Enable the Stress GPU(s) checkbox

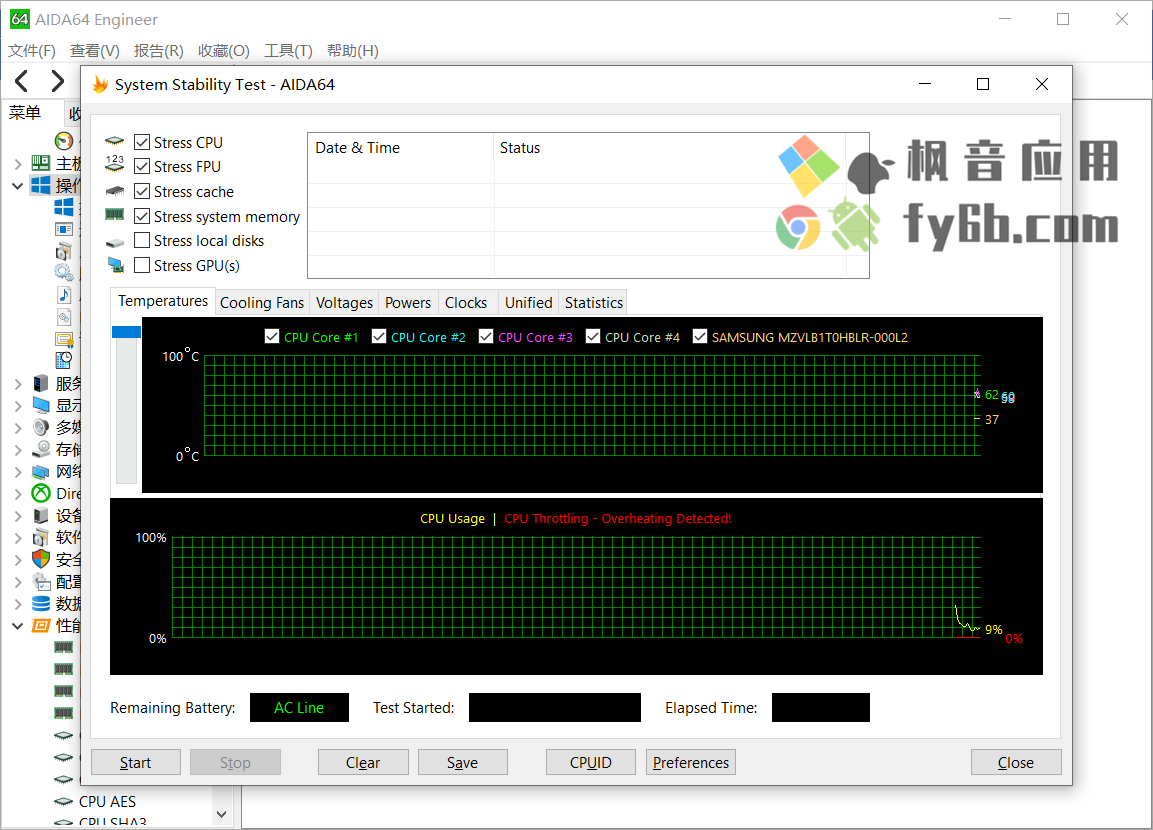[142, 265]
